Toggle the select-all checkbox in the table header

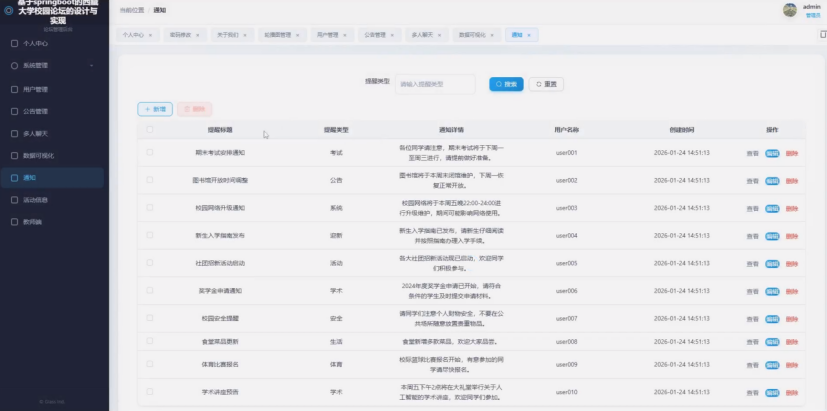coord(150,129)
